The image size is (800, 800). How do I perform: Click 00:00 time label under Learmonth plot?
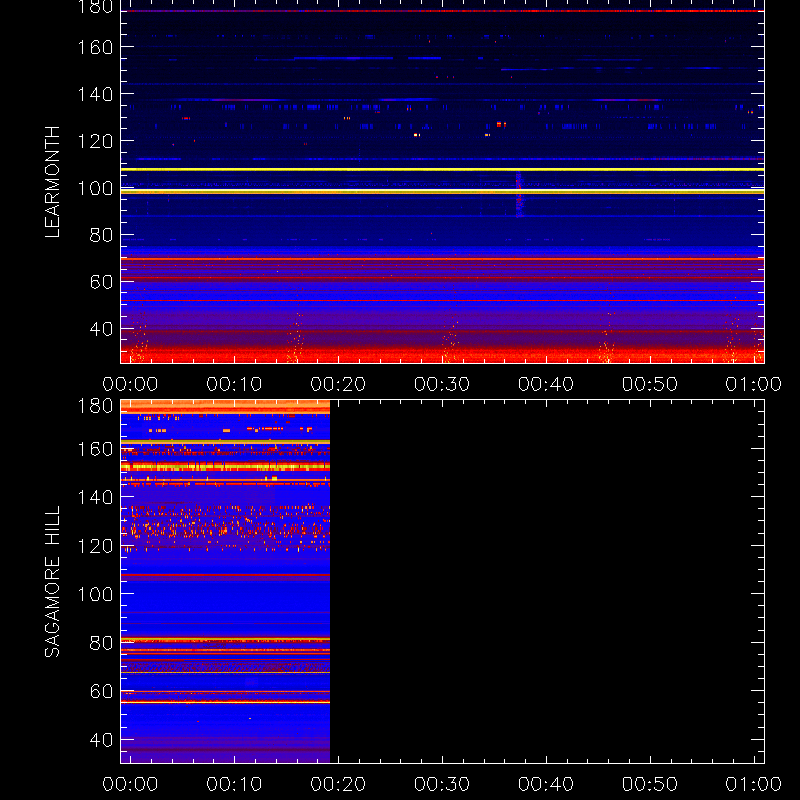[130, 384]
